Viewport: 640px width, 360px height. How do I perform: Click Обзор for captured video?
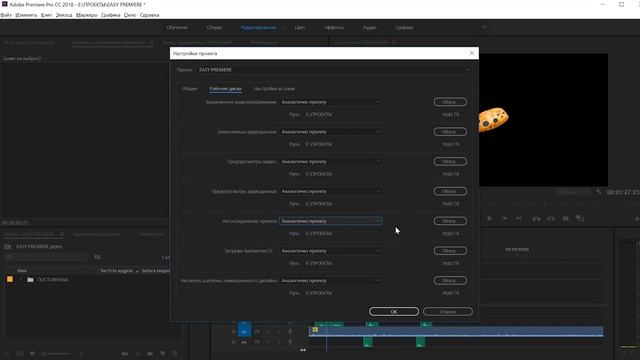pyautogui.click(x=450, y=102)
